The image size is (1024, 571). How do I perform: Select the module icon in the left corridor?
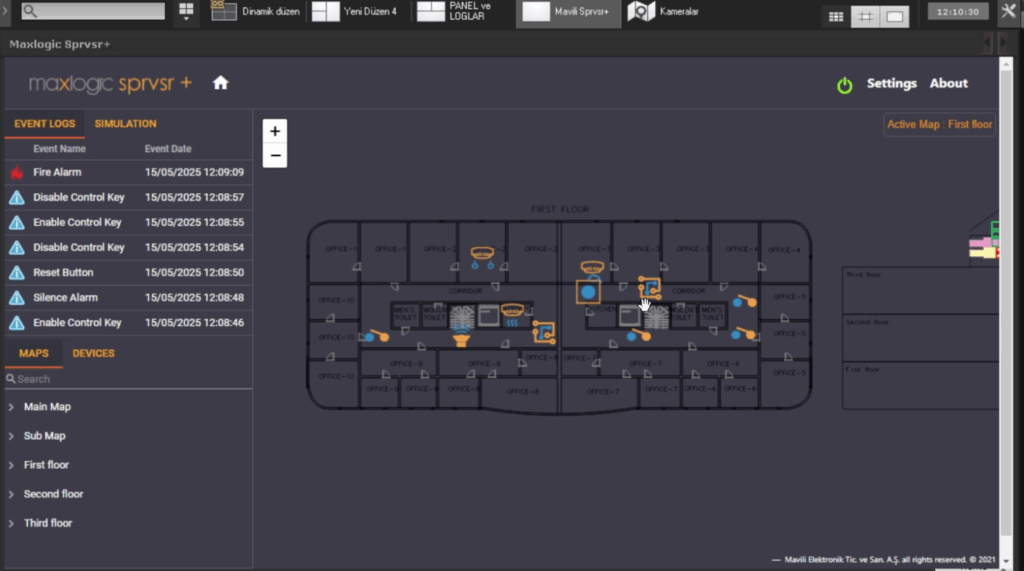(543, 332)
